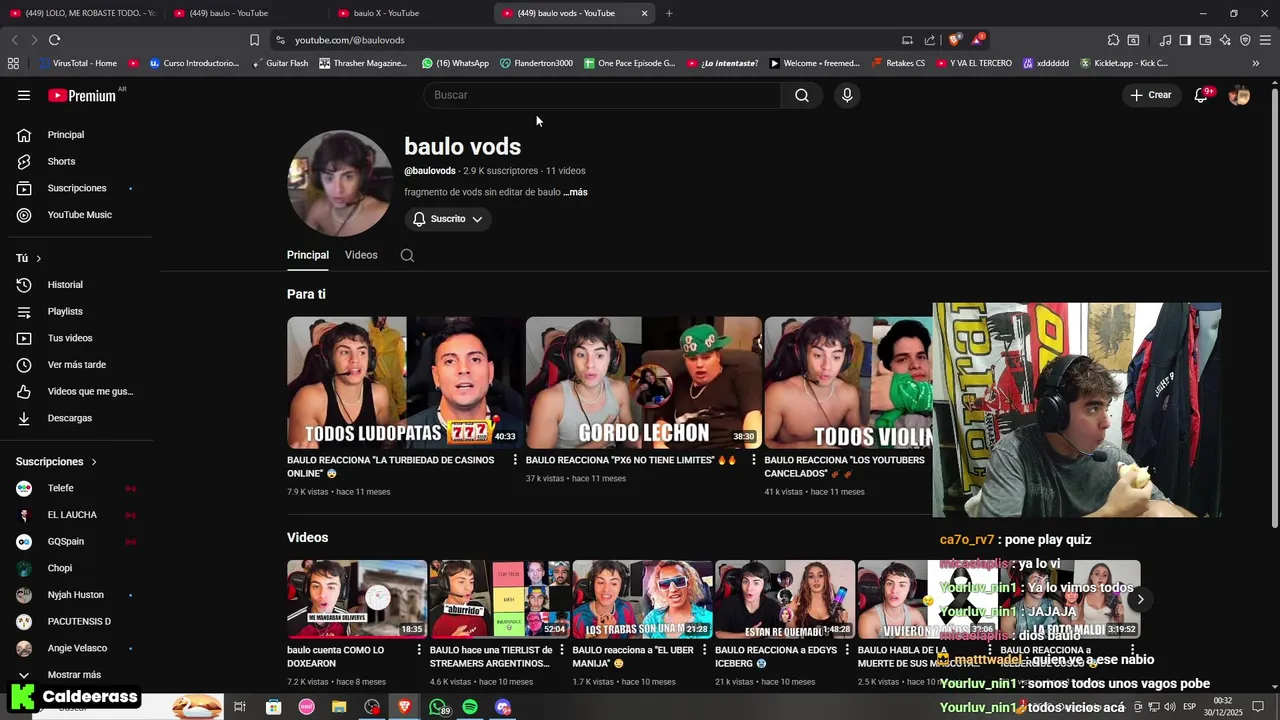Open a new browser tab

coord(669,13)
